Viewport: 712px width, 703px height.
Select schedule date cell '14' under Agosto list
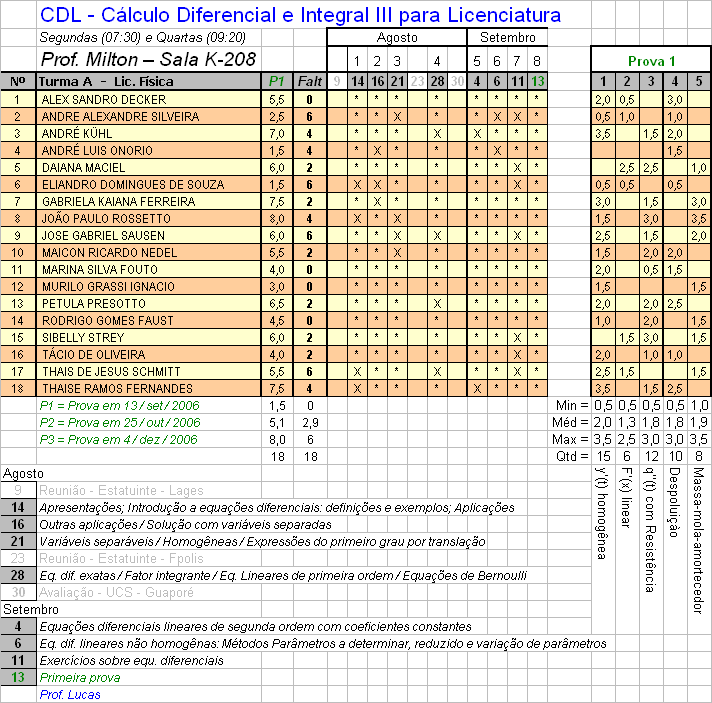click(18, 508)
